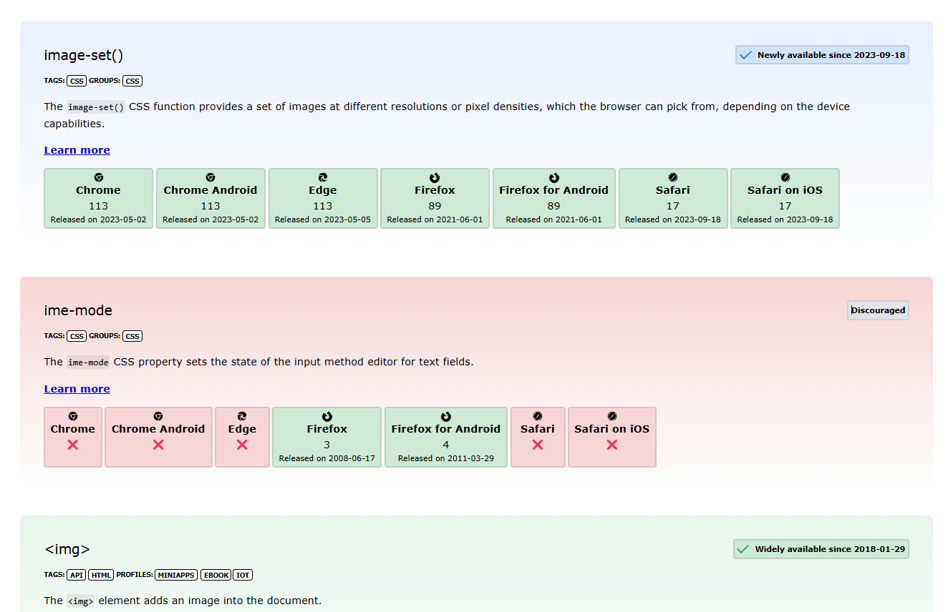Open Learn more link for image-set()
948x612 pixels.
coord(77,150)
